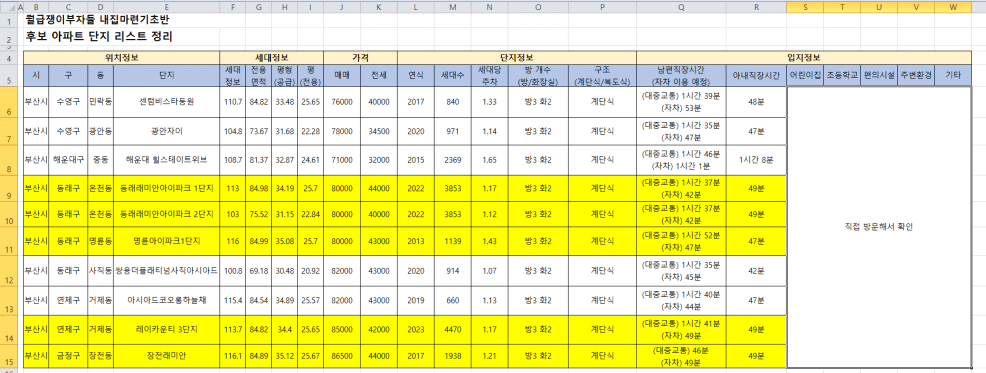Screen dimensions: 986x373
Task: Click the '금정구' district cell
Action: coord(67,355)
